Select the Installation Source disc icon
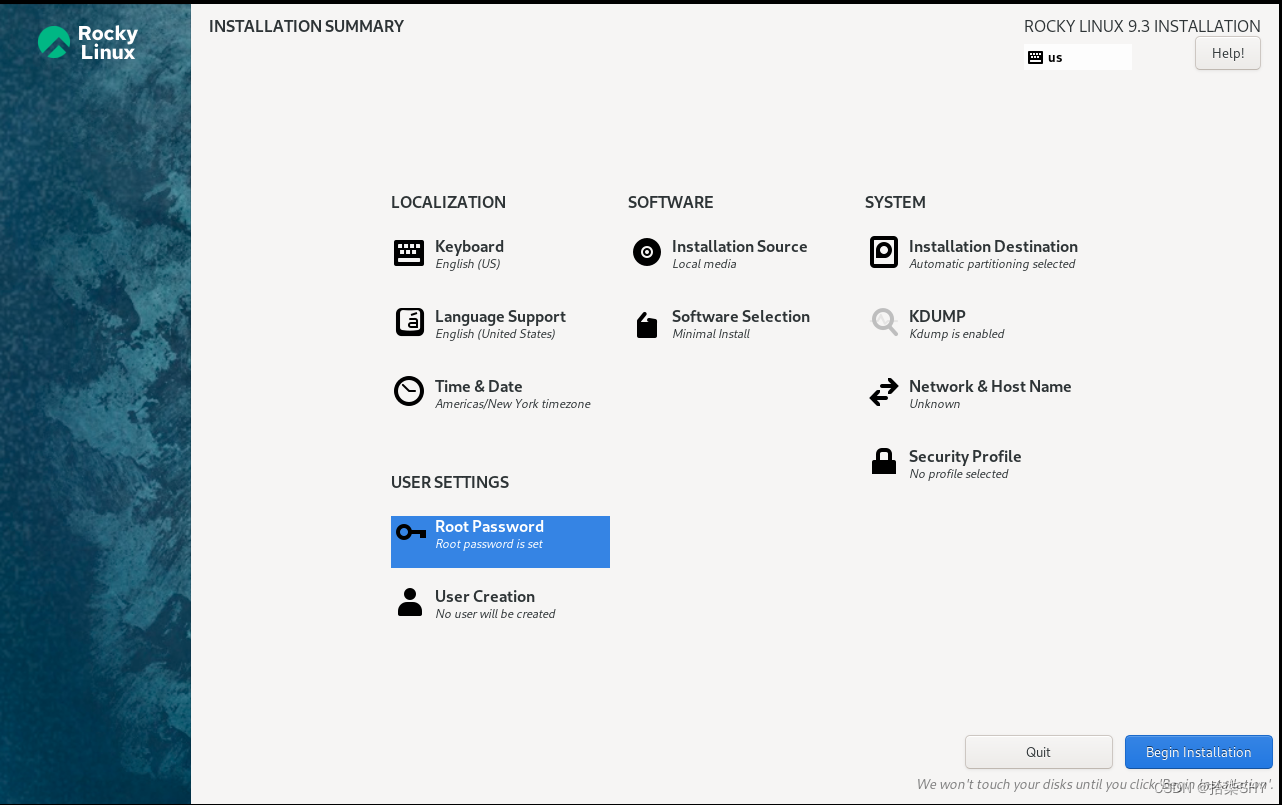The height and width of the screenshot is (805, 1282). pyautogui.click(x=647, y=252)
